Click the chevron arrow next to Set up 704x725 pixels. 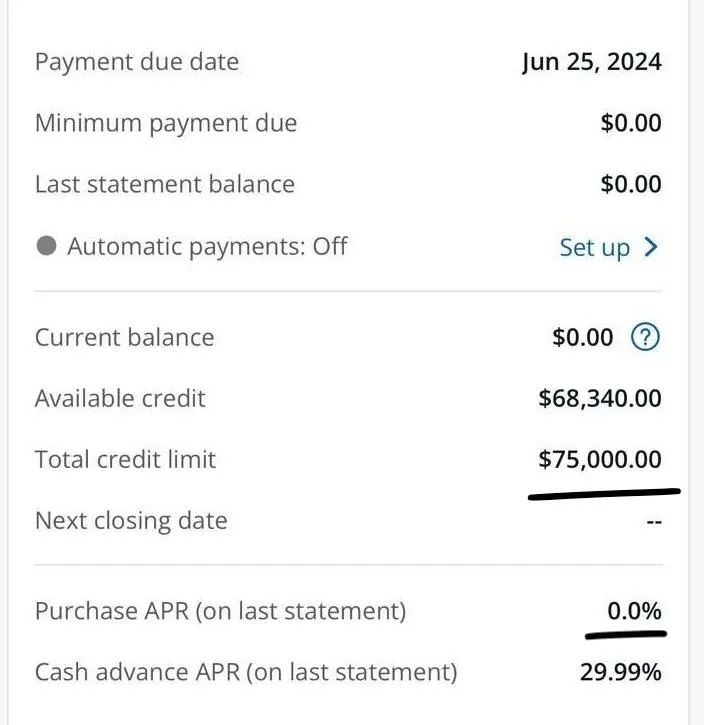tap(651, 247)
